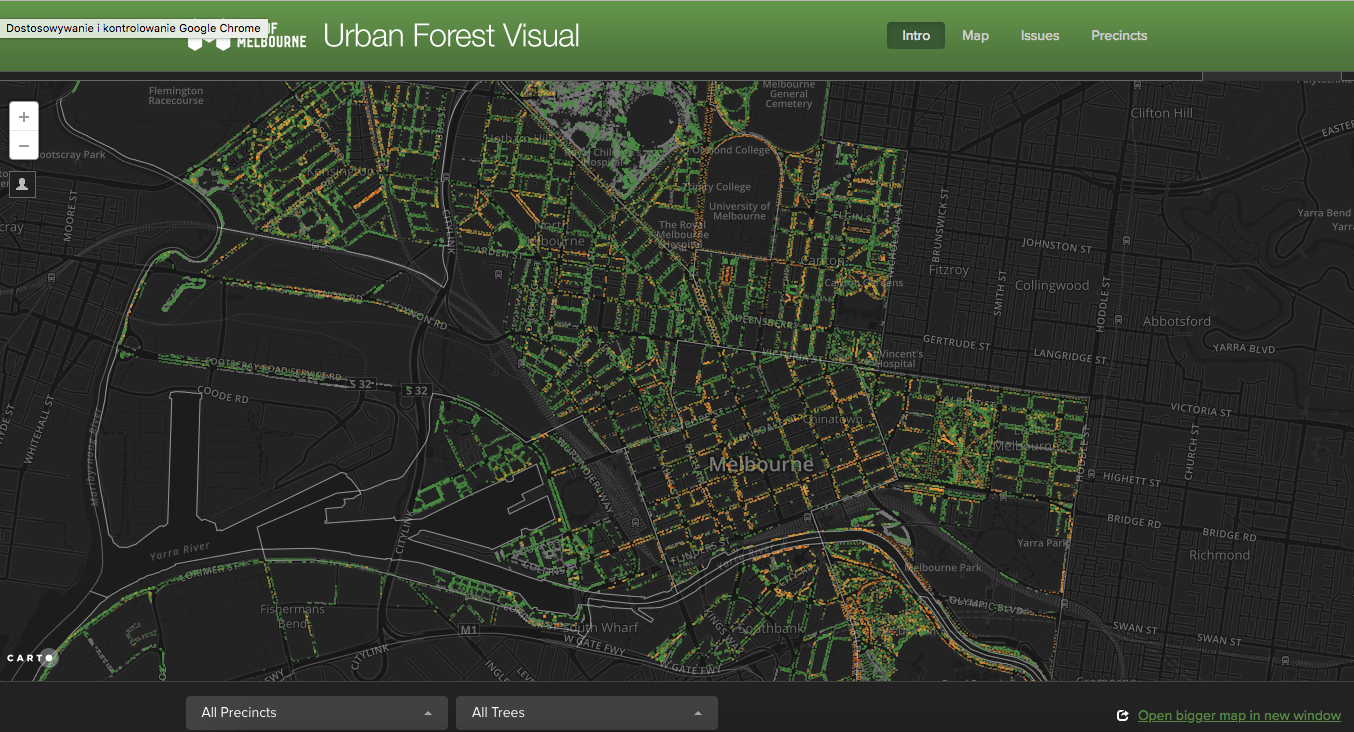Viewport: 1354px width, 732px height.
Task: Go to the Issues tab
Action: click(1040, 35)
